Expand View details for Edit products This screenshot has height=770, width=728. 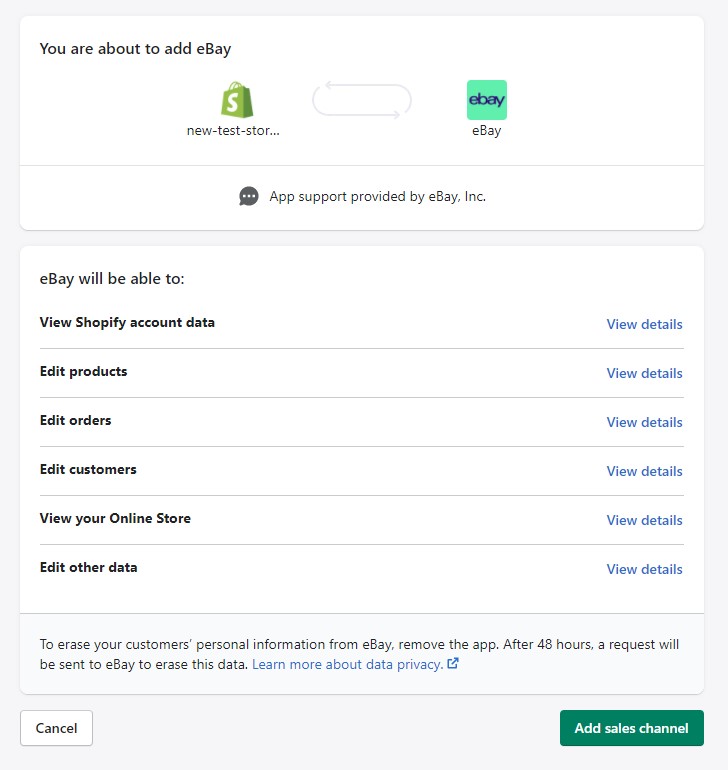[644, 373]
